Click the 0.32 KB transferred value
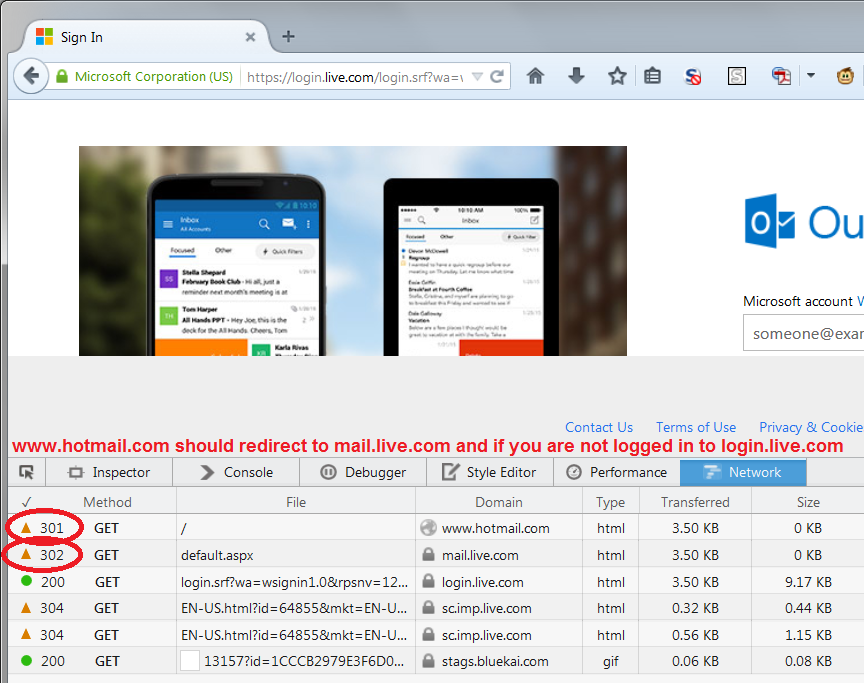Image resolution: width=864 pixels, height=683 pixels. pos(695,608)
